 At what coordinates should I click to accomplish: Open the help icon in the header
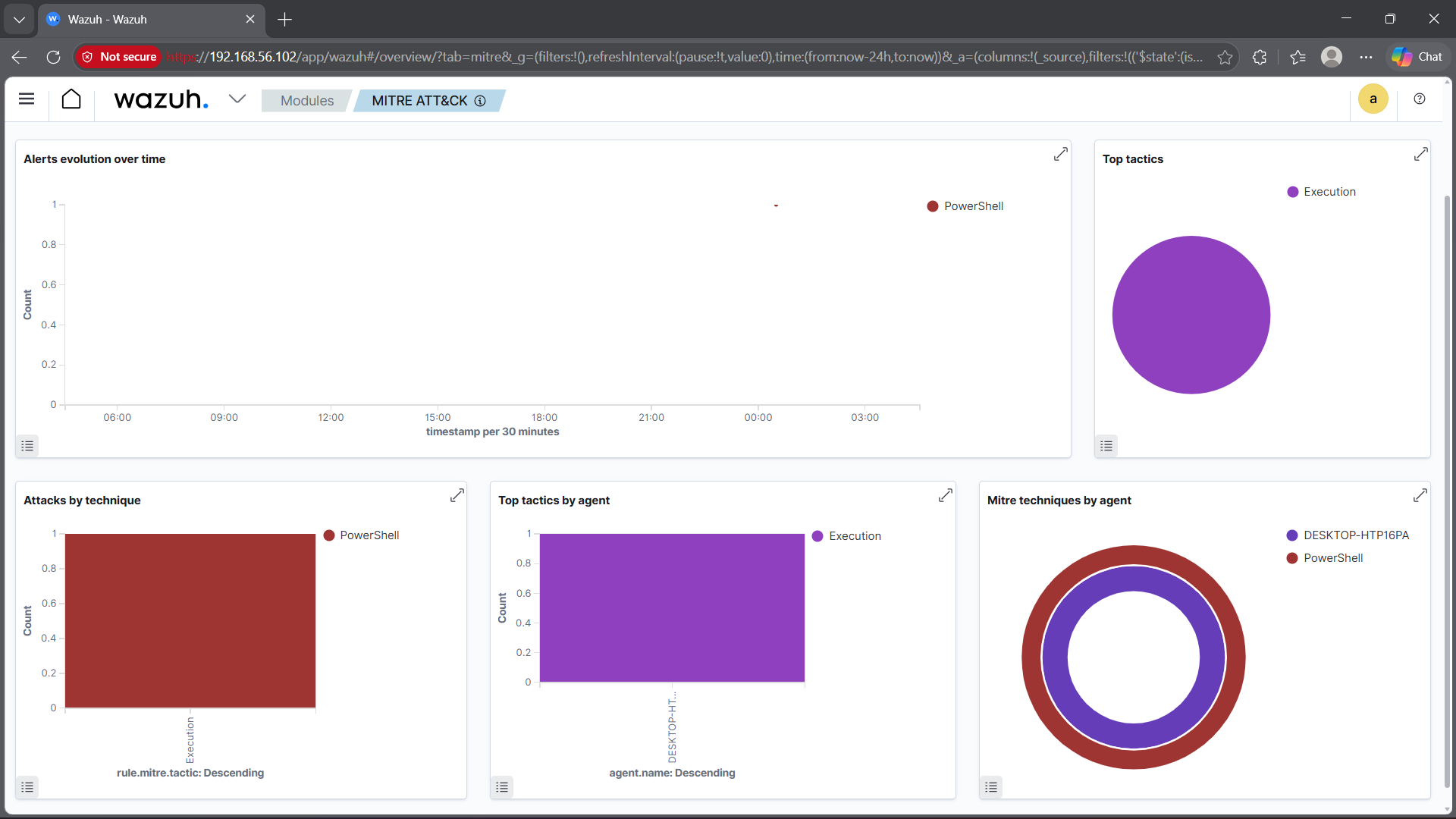pos(1420,99)
